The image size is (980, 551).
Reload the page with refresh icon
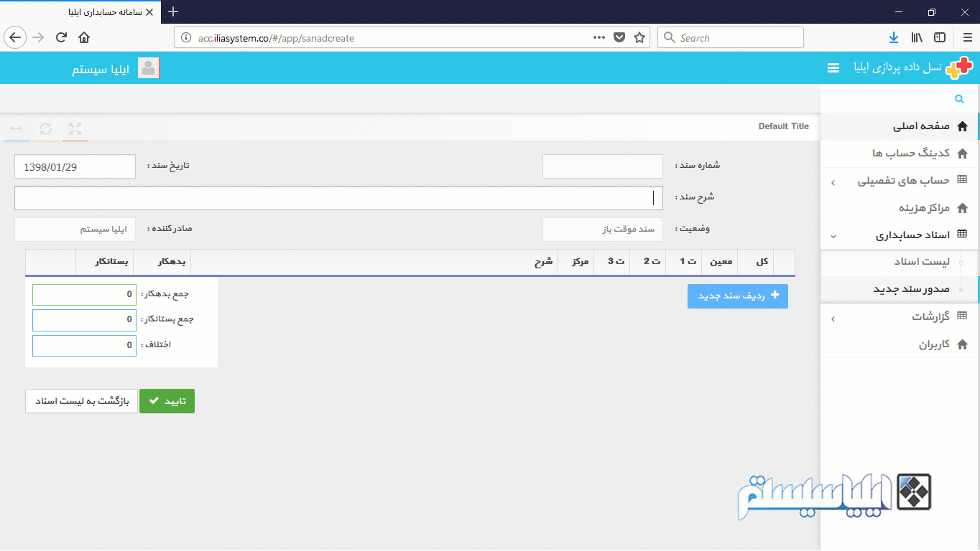pyautogui.click(x=61, y=37)
